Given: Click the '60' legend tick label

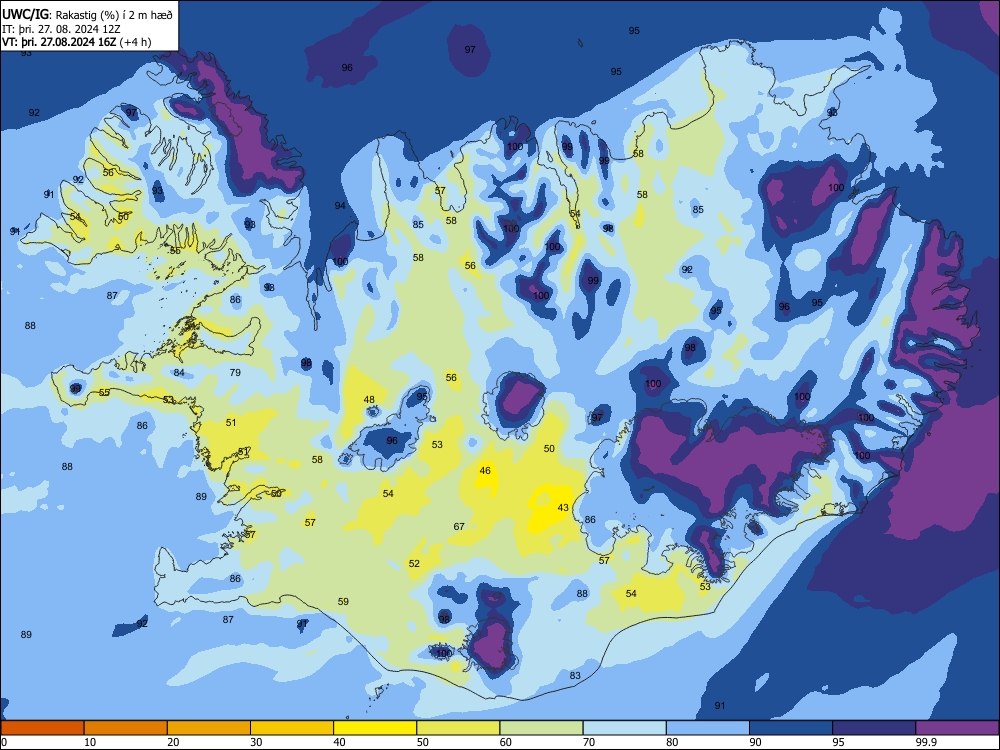Looking at the screenshot, I should (x=505, y=742).
